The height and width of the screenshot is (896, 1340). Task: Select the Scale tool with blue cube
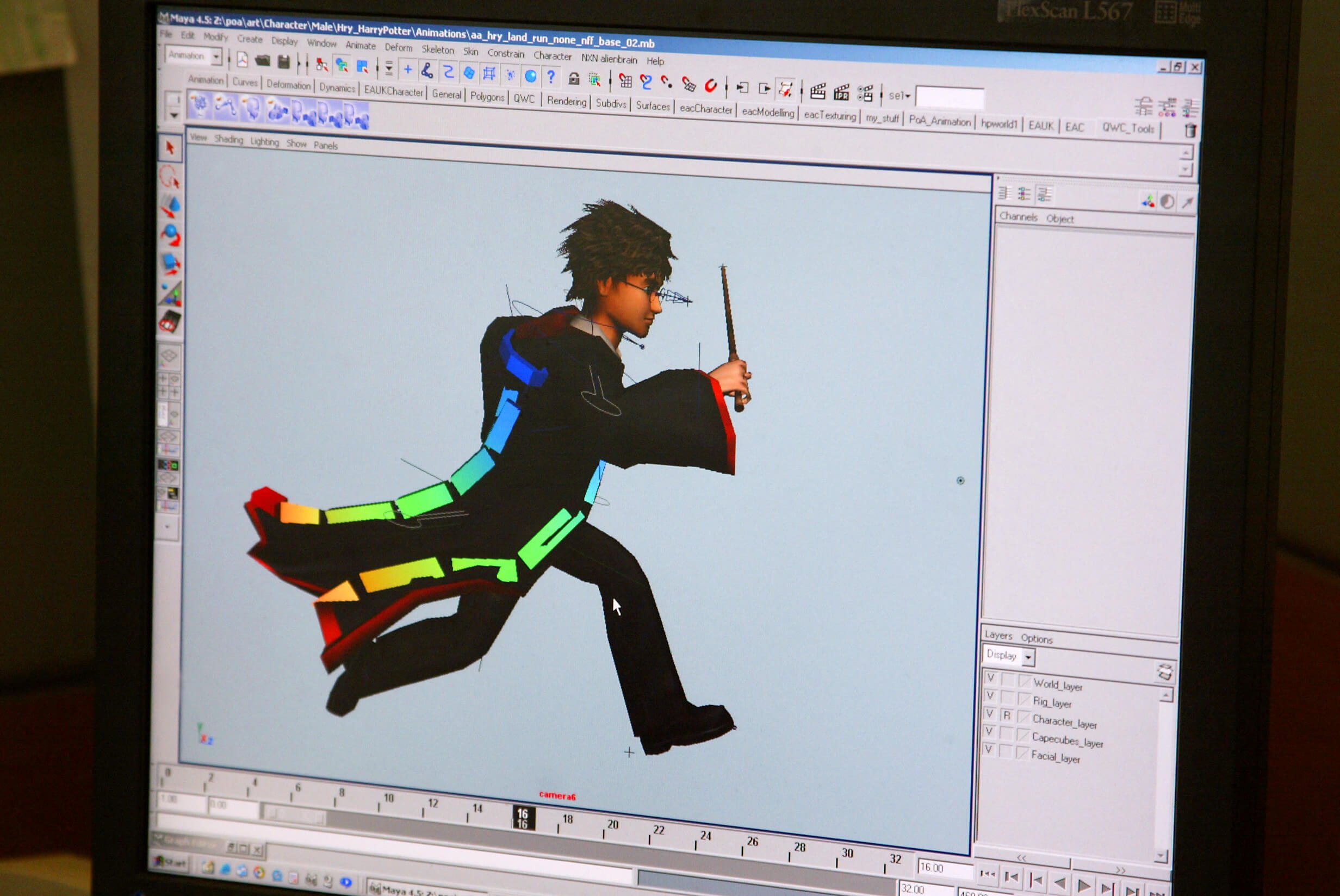pyautogui.click(x=171, y=264)
